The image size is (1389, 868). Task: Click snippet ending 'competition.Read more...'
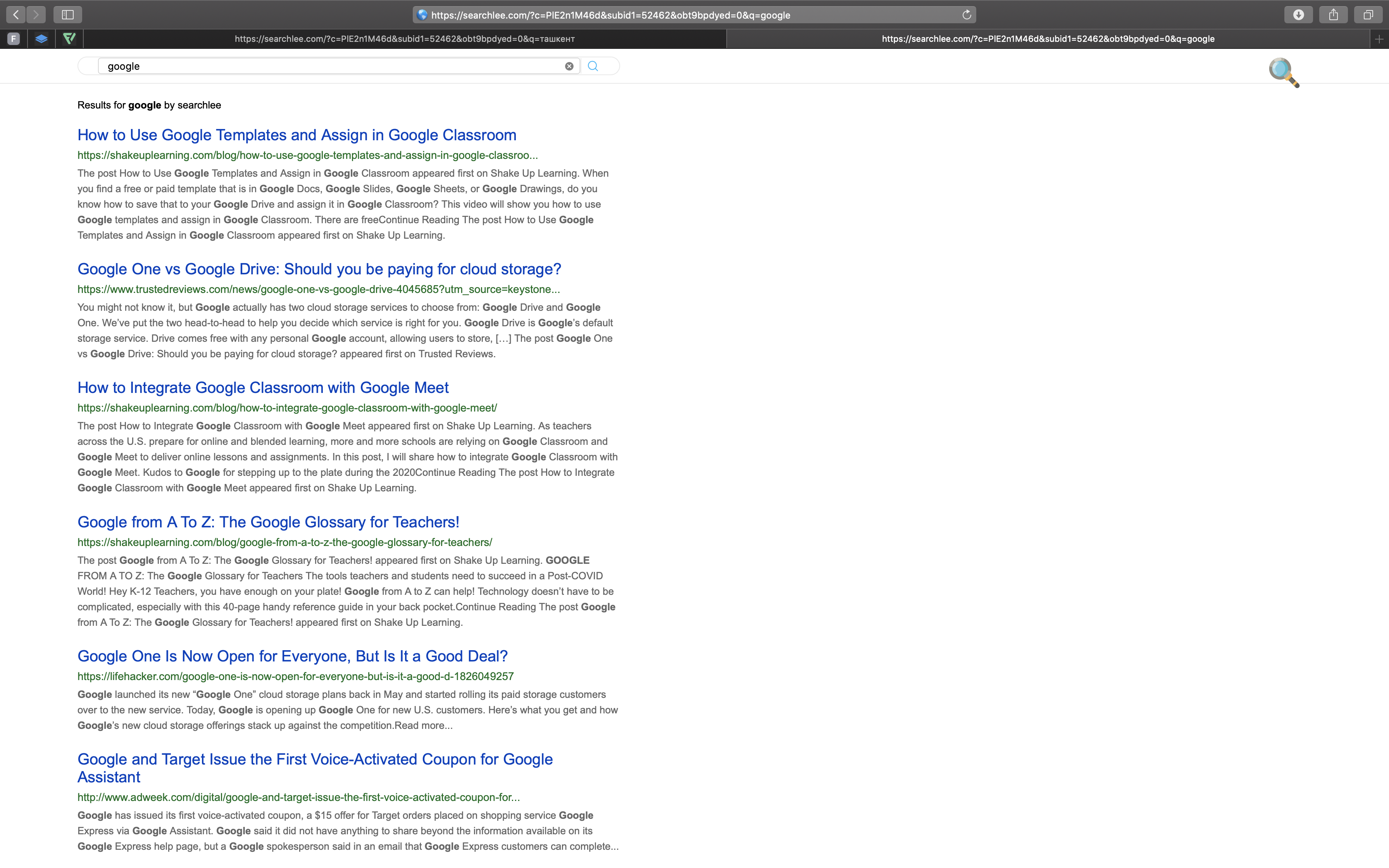point(396,725)
